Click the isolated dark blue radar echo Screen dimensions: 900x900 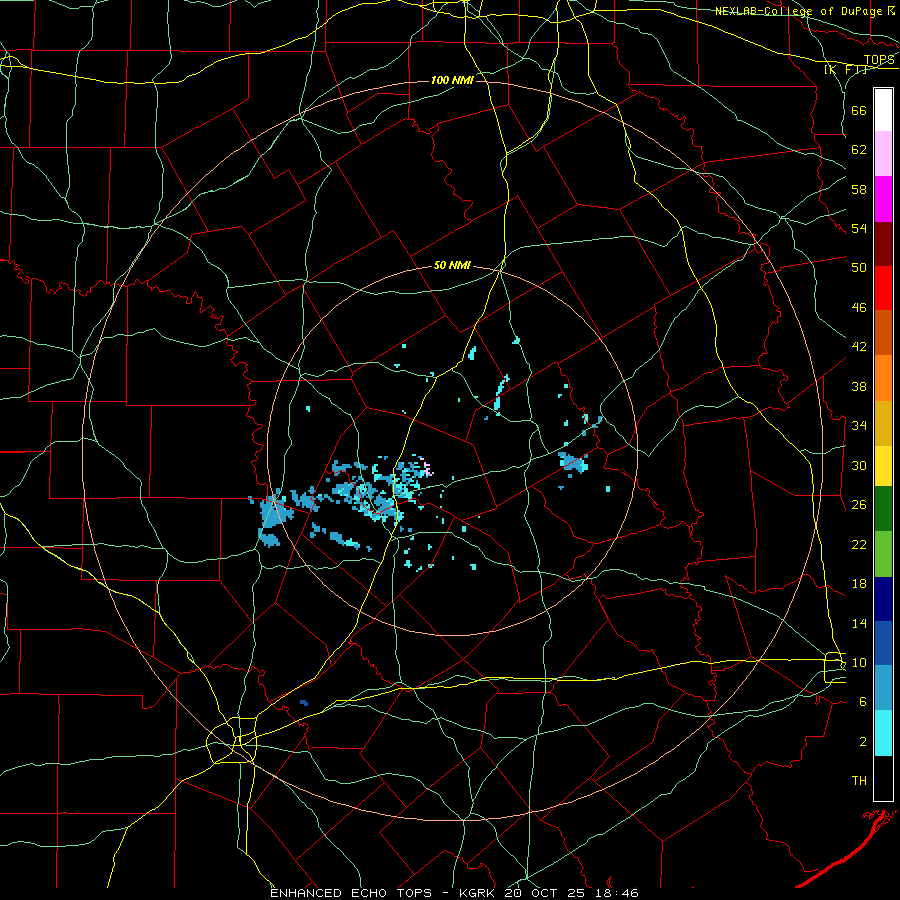[x=304, y=703]
